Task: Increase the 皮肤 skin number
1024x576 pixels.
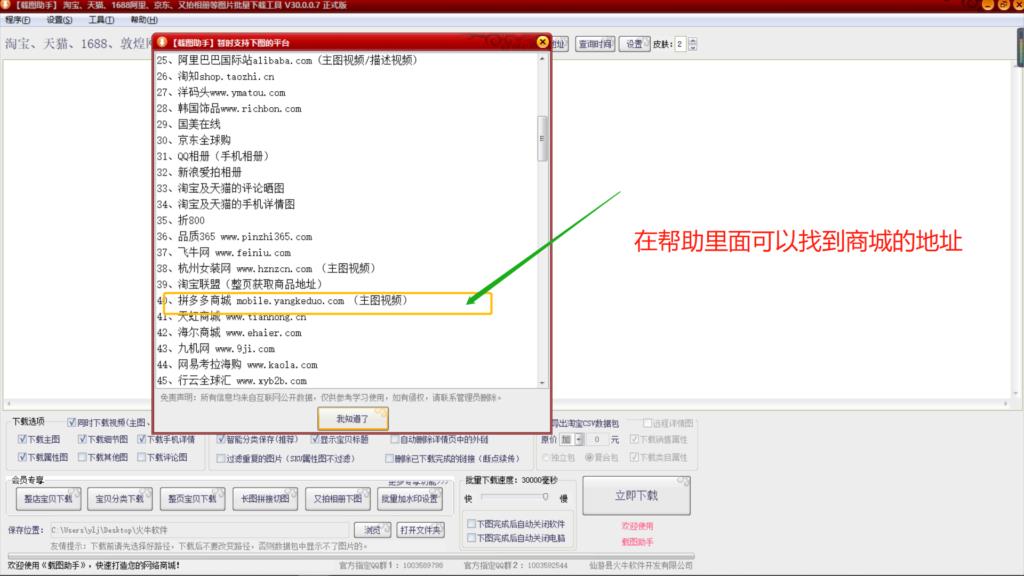Action: pos(692,40)
